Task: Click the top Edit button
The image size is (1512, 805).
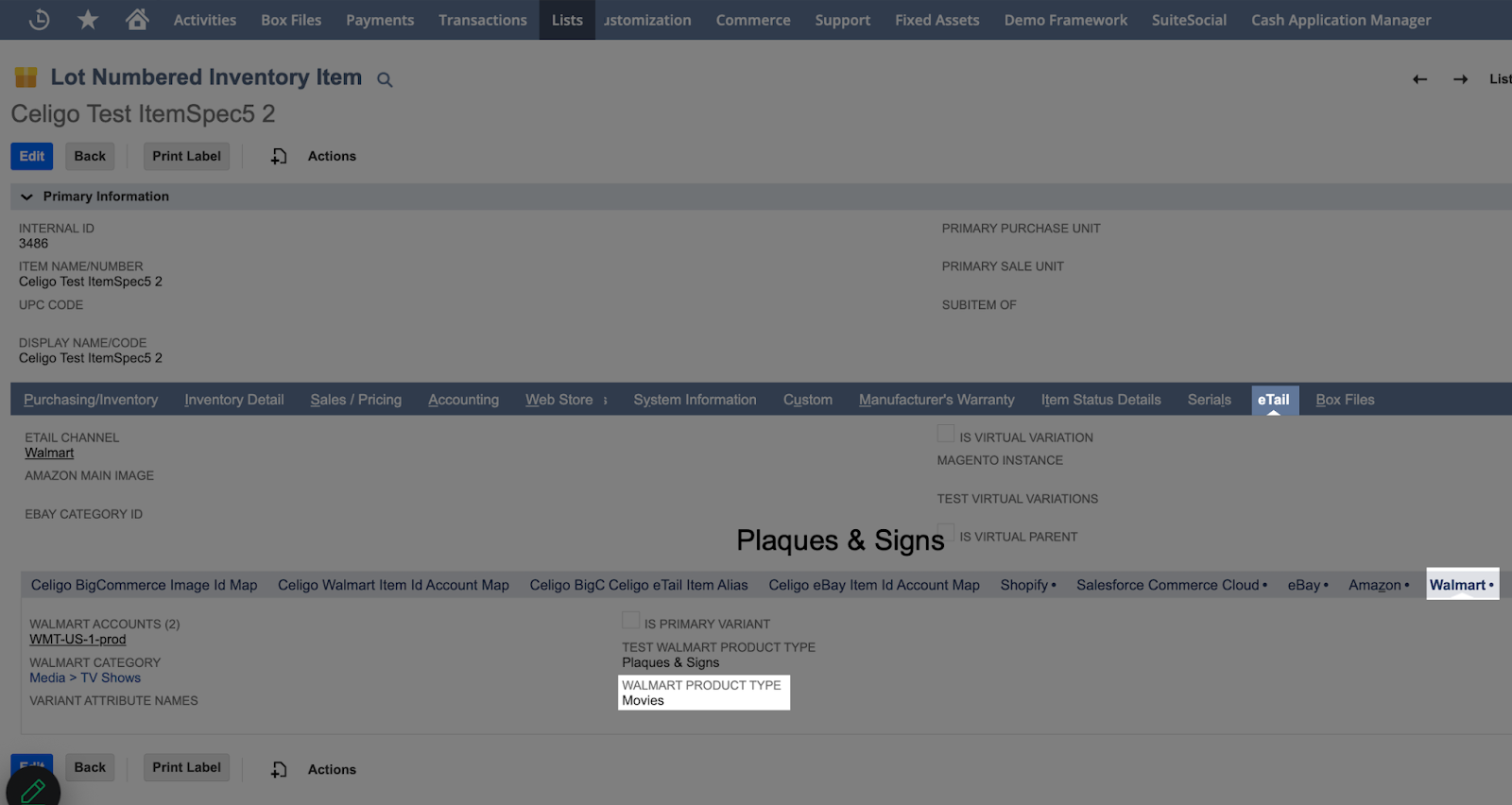Action: pyautogui.click(x=32, y=156)
